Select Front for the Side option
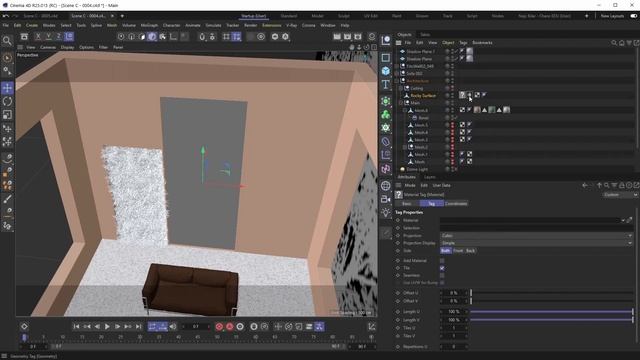Screen dimensions: 640x360 [458, 251]
